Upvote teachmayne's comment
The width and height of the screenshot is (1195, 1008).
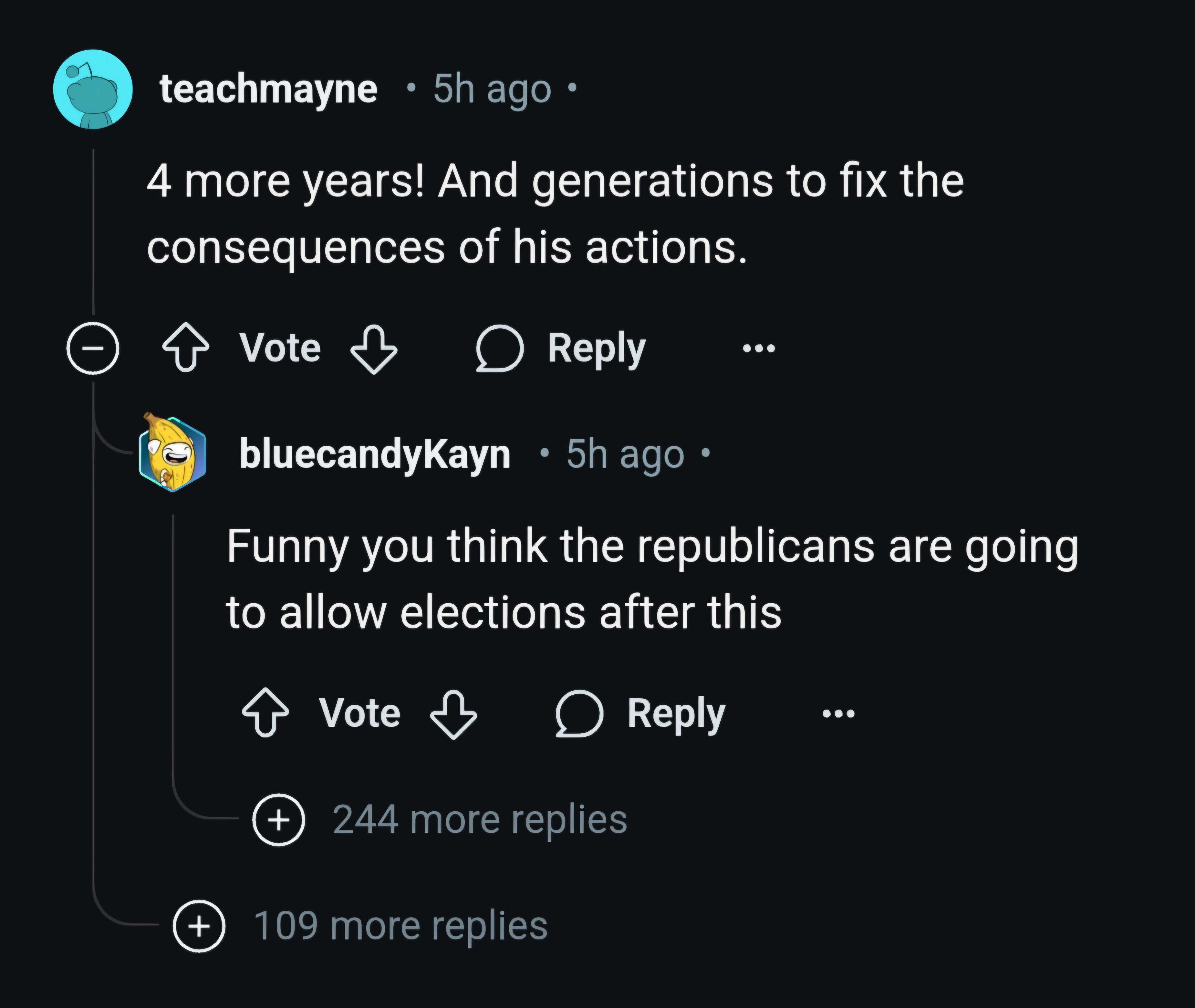tap(186, 347)
